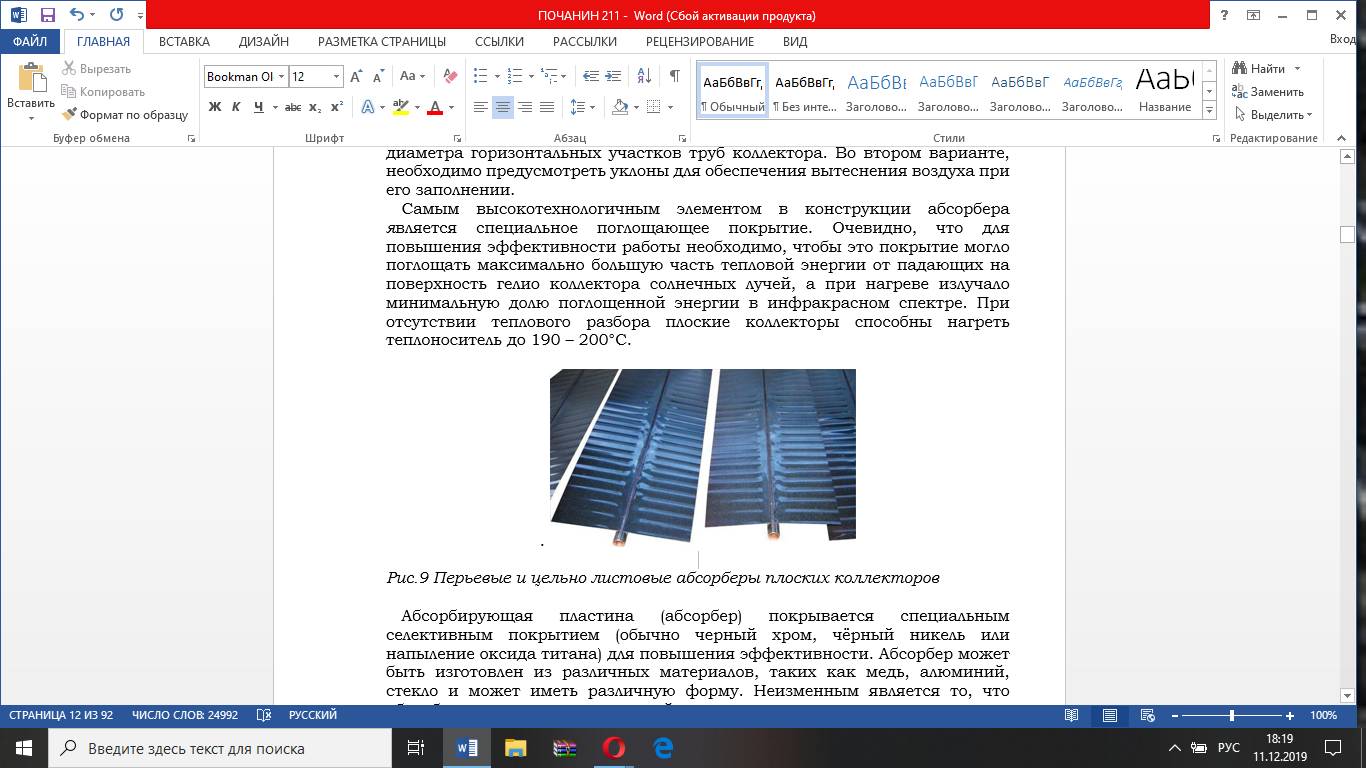The image size is (1366, 768).
Task: Increase font size with the larger A
Action: point(356,76)
